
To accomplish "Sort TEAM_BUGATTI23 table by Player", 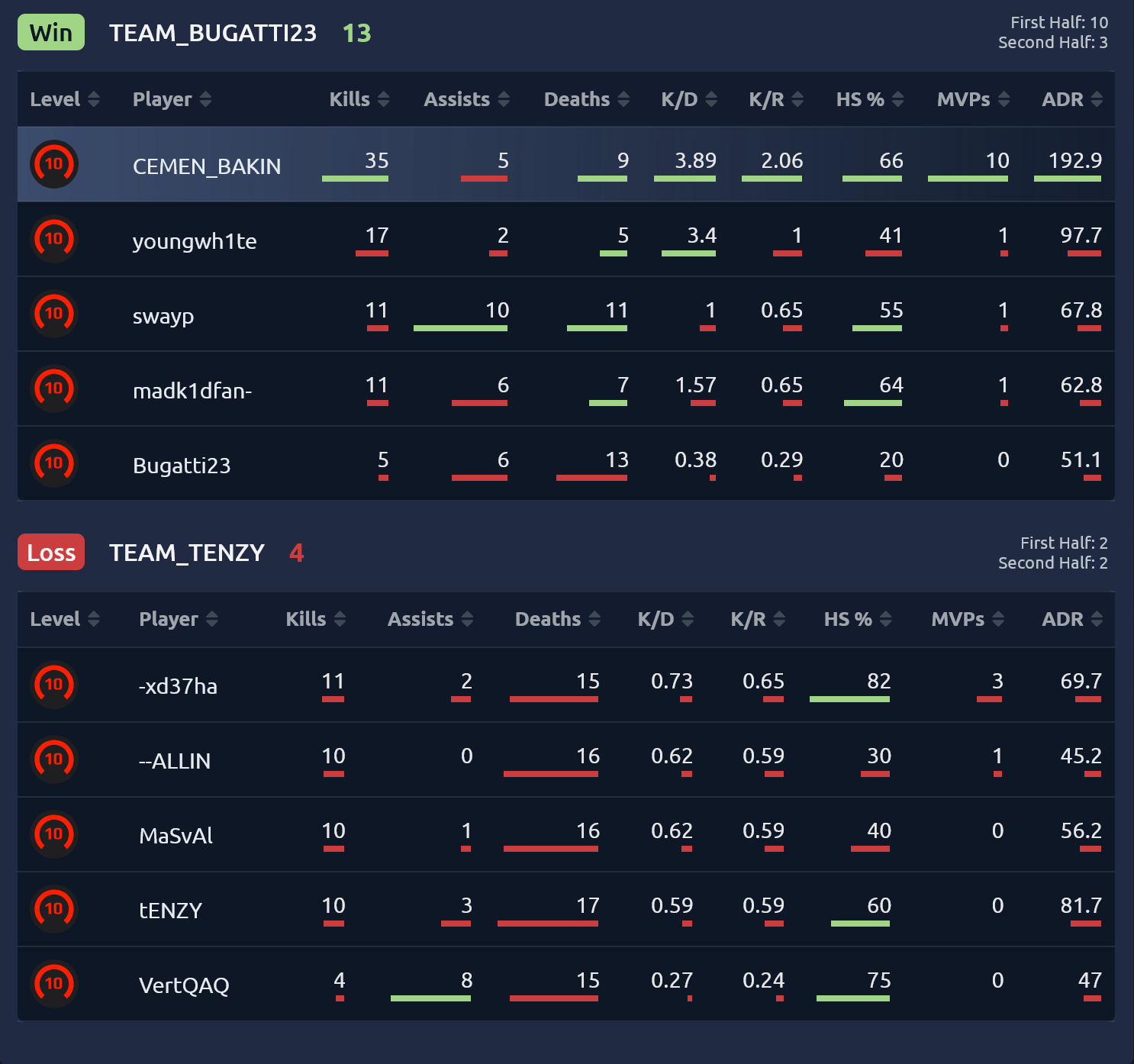I will coord(172,99).
